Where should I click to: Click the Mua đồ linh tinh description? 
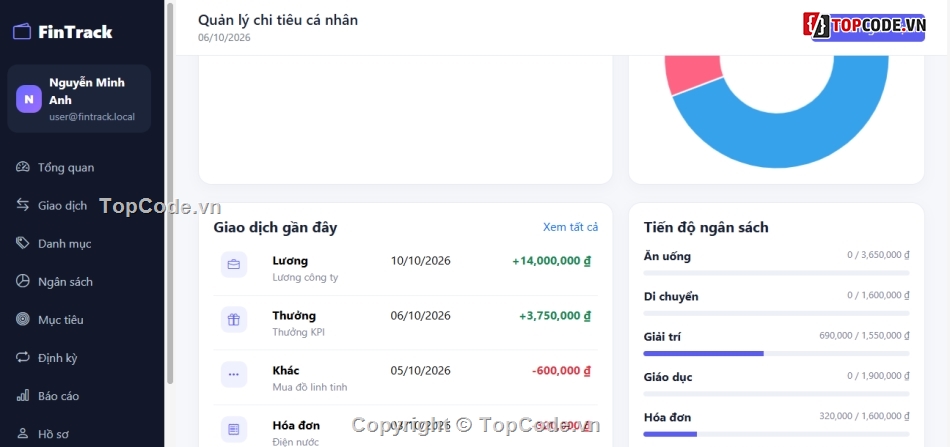click(310, 387)
